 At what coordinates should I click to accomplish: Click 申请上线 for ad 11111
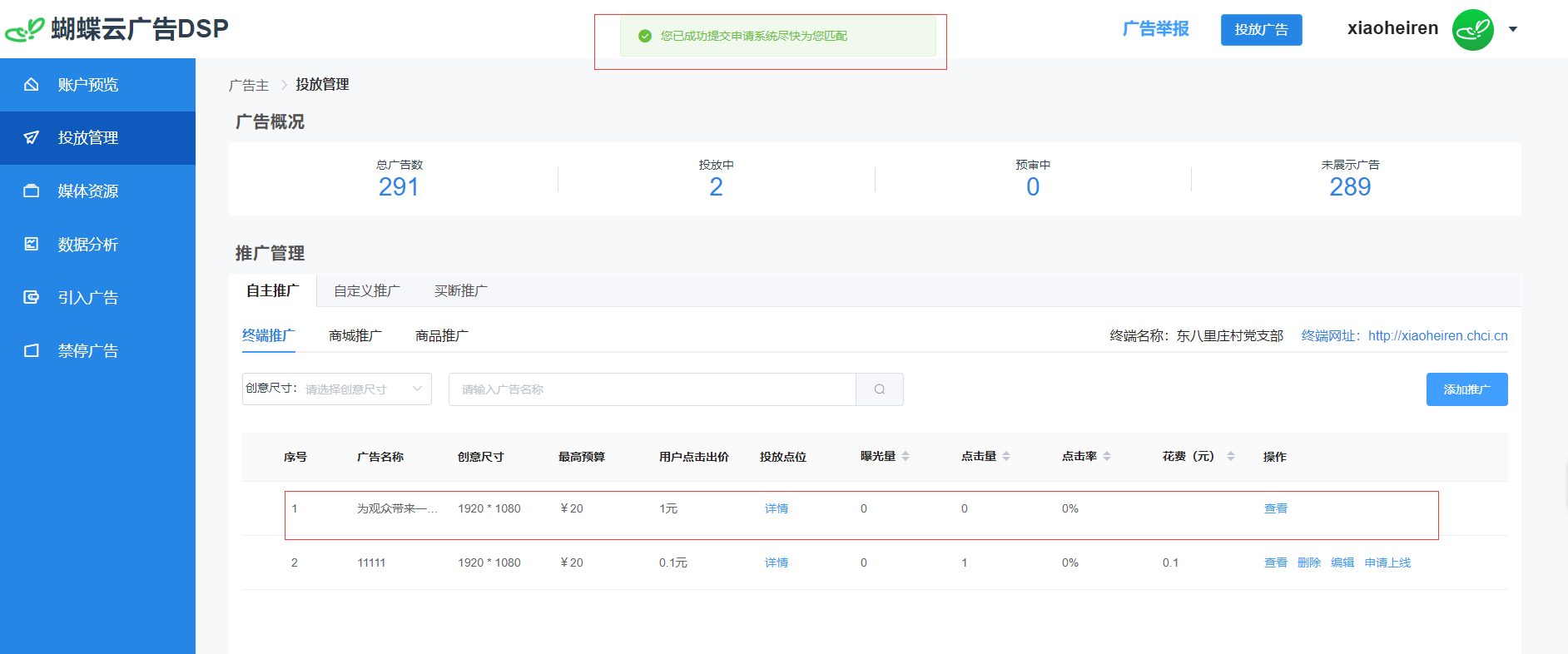point(1387,562)
